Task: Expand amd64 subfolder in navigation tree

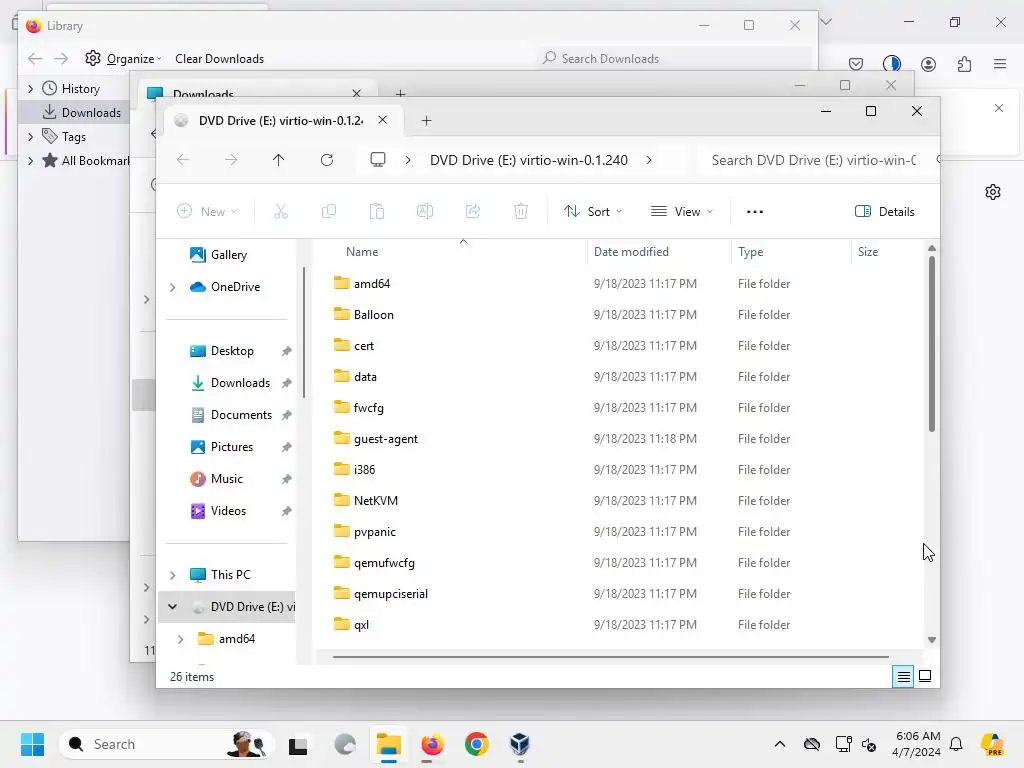Action: coord(181,639)
